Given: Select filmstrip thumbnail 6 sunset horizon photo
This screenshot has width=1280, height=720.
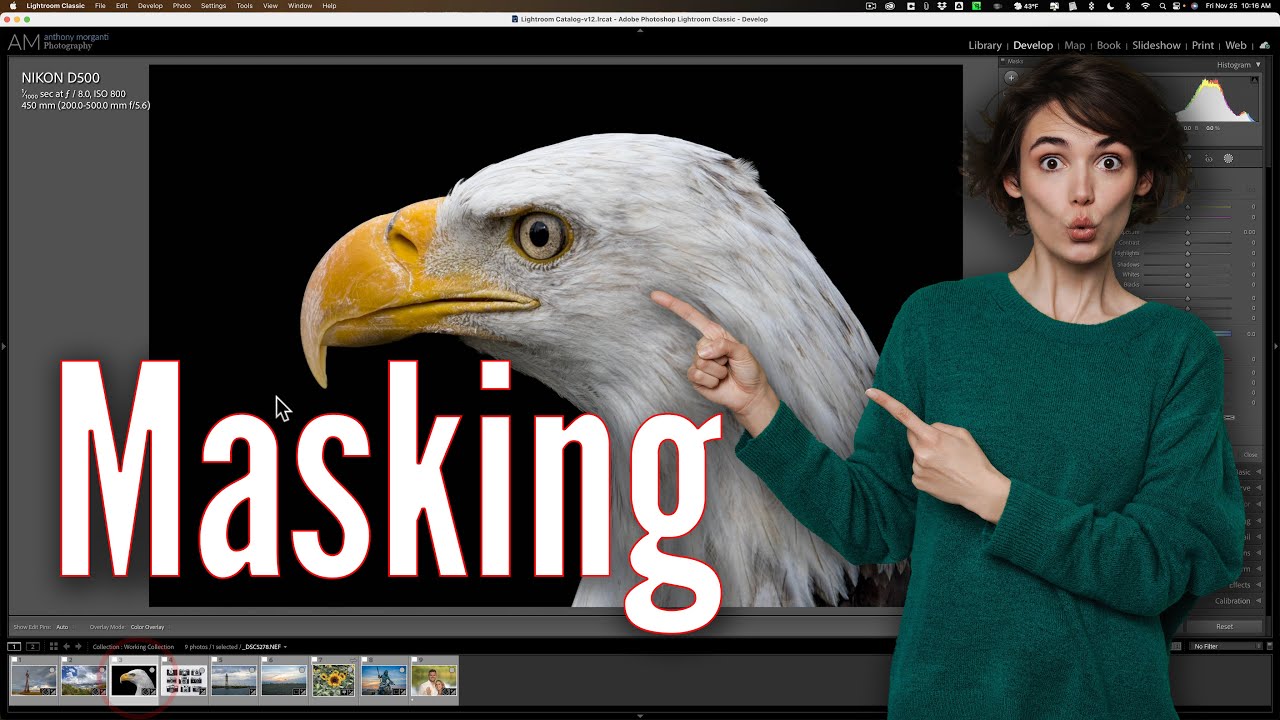Looking at the screenshot, I should coord(284,680).
